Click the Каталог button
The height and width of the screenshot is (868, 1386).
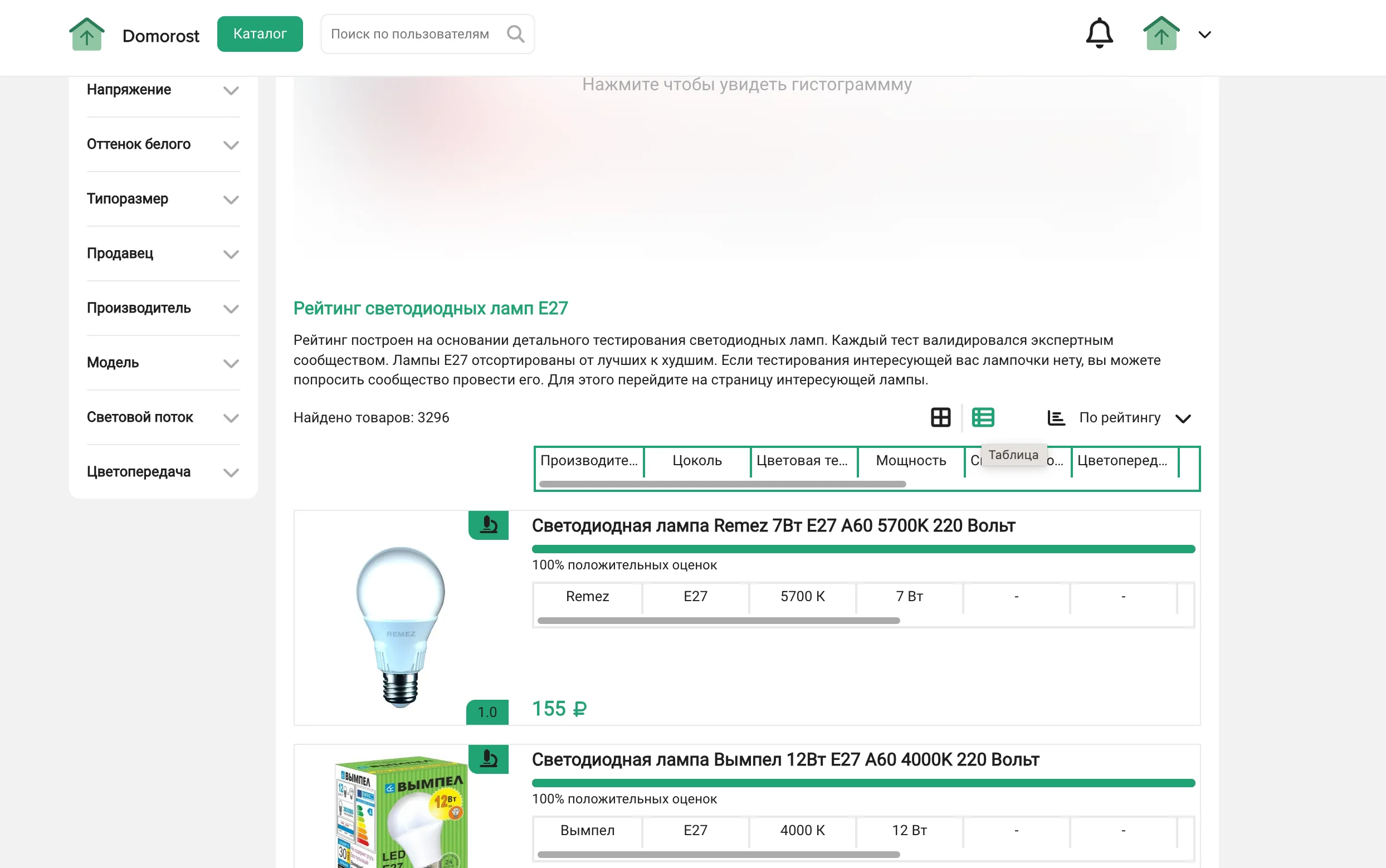(260, 34)
